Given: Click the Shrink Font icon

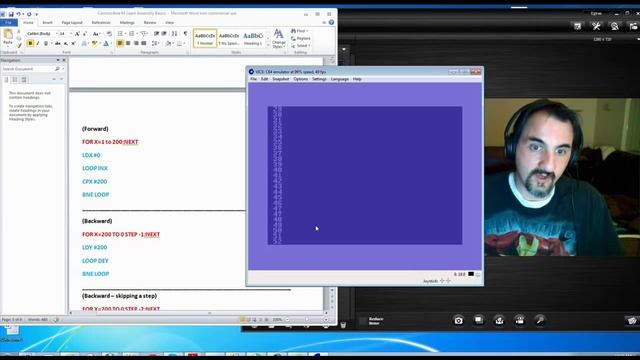Looking at the screenshot, I should pyautogui.click(x=85, y=34).
